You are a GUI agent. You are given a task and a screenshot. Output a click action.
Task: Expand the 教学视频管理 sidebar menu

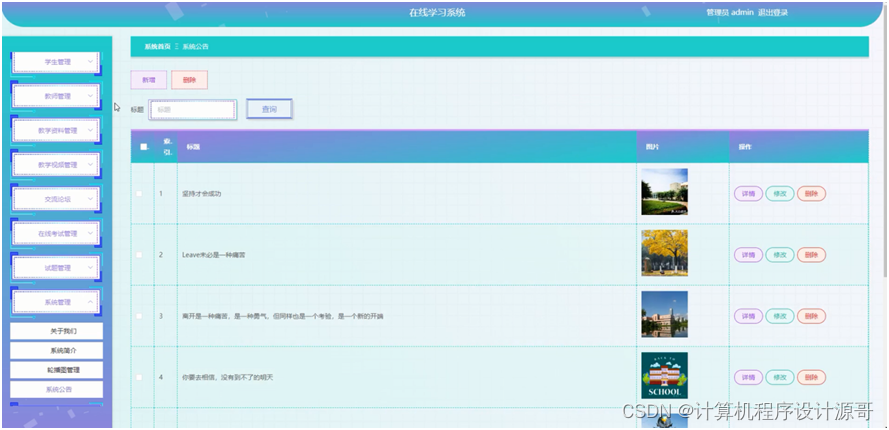click(56, 165)
